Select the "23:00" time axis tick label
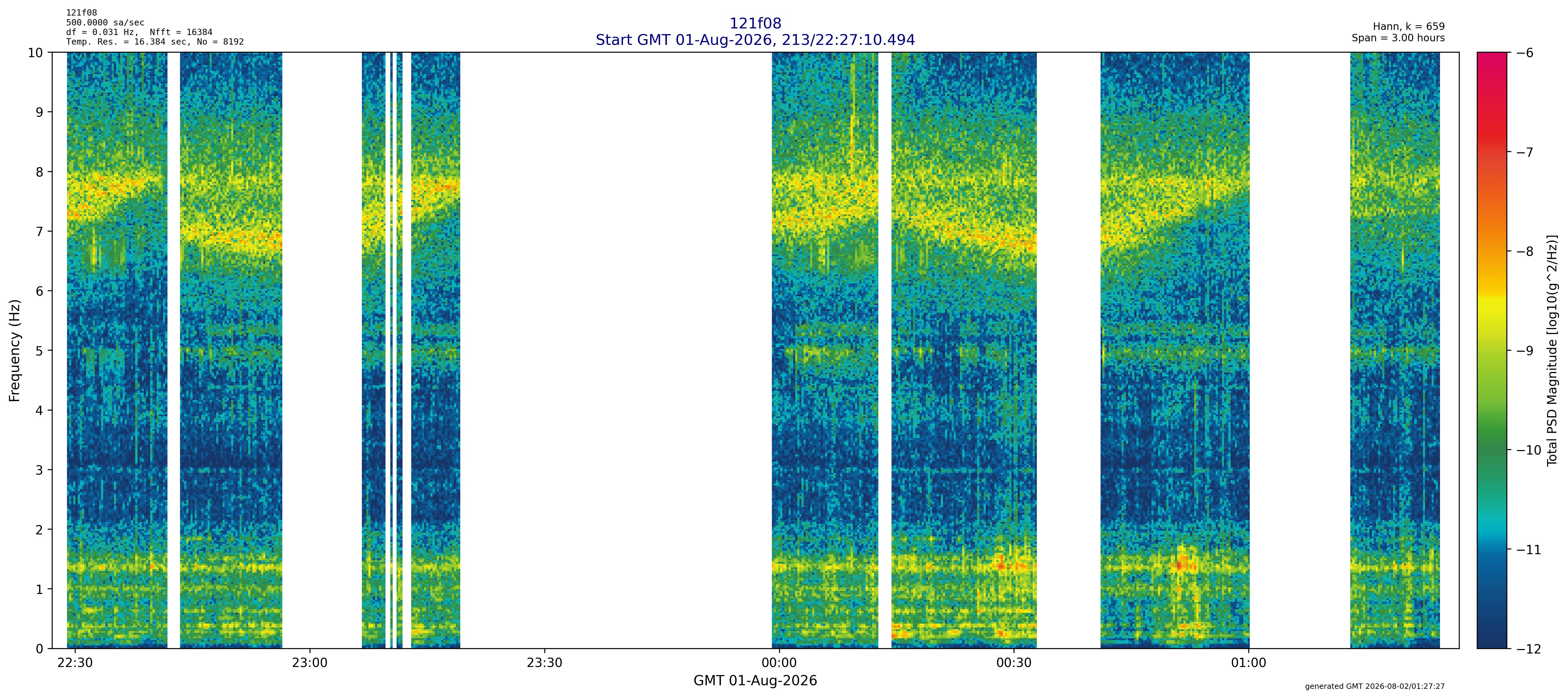 [310, 662]
